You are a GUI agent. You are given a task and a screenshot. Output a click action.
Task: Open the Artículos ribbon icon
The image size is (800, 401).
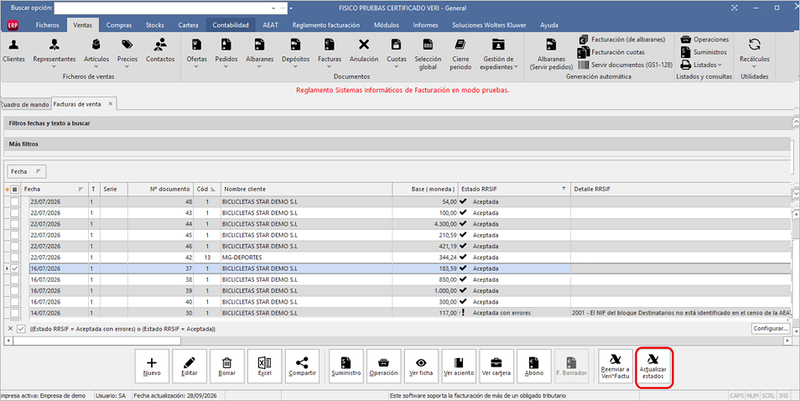point(96,53)
